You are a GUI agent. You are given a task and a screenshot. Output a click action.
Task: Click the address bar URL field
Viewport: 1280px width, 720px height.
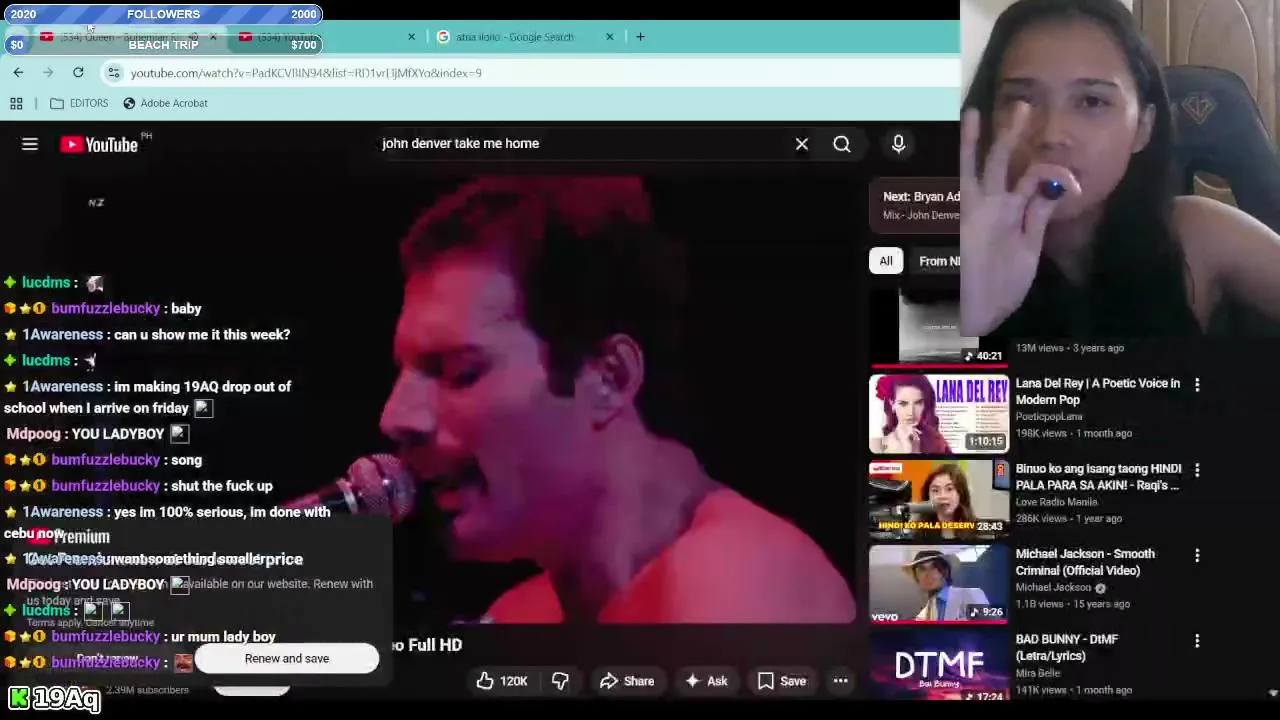coord(530,73)
